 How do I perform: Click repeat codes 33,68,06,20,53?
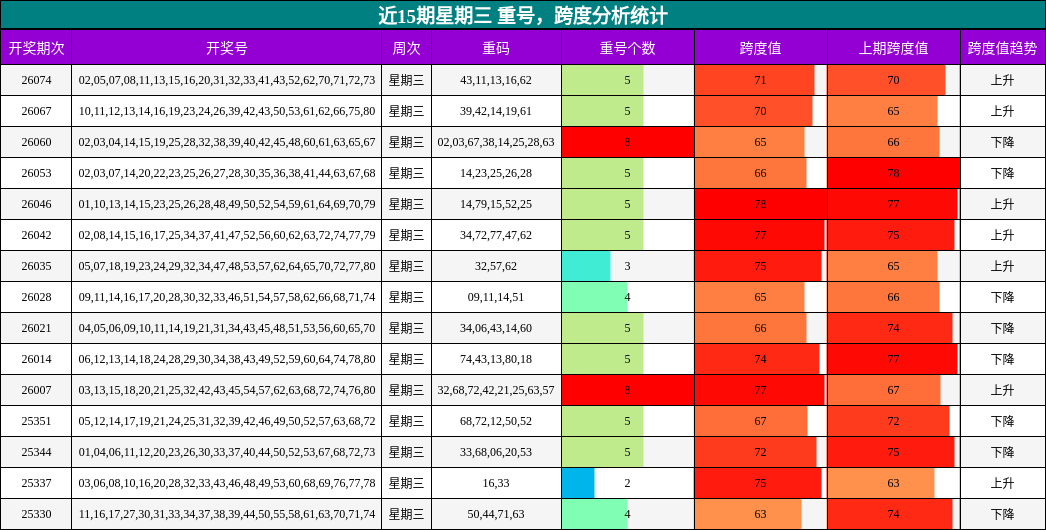[x=496, y=453]
